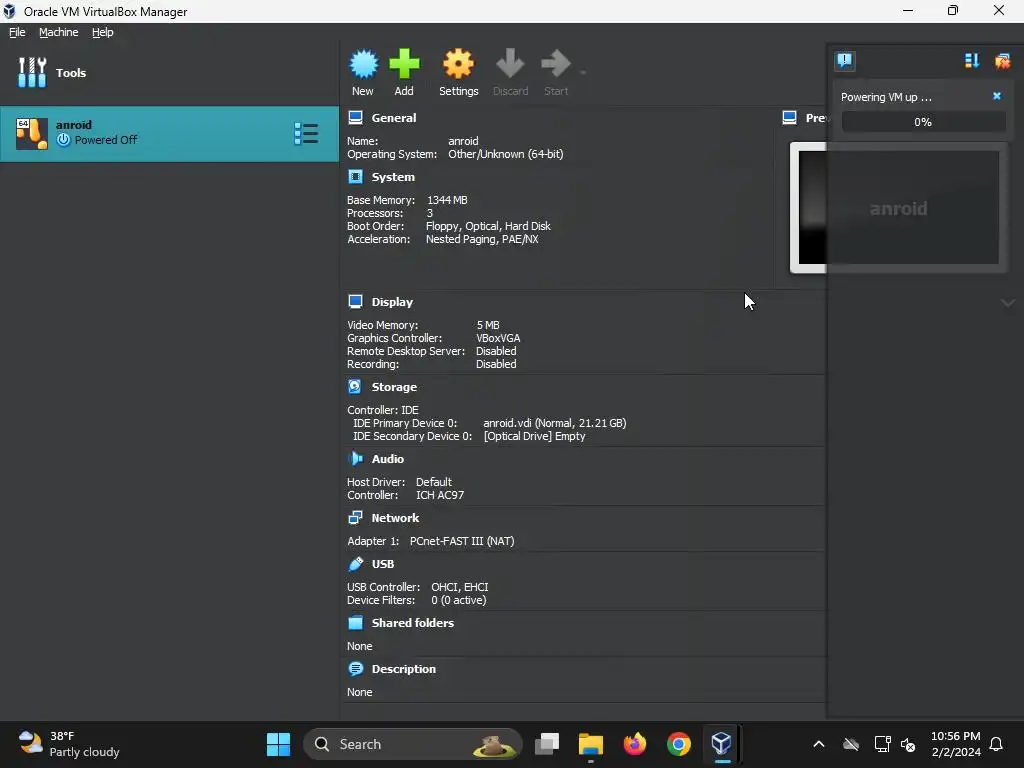The image size is (1024, 768).
Task: Click the muted volume tray icon
Action: pos(908,744)
